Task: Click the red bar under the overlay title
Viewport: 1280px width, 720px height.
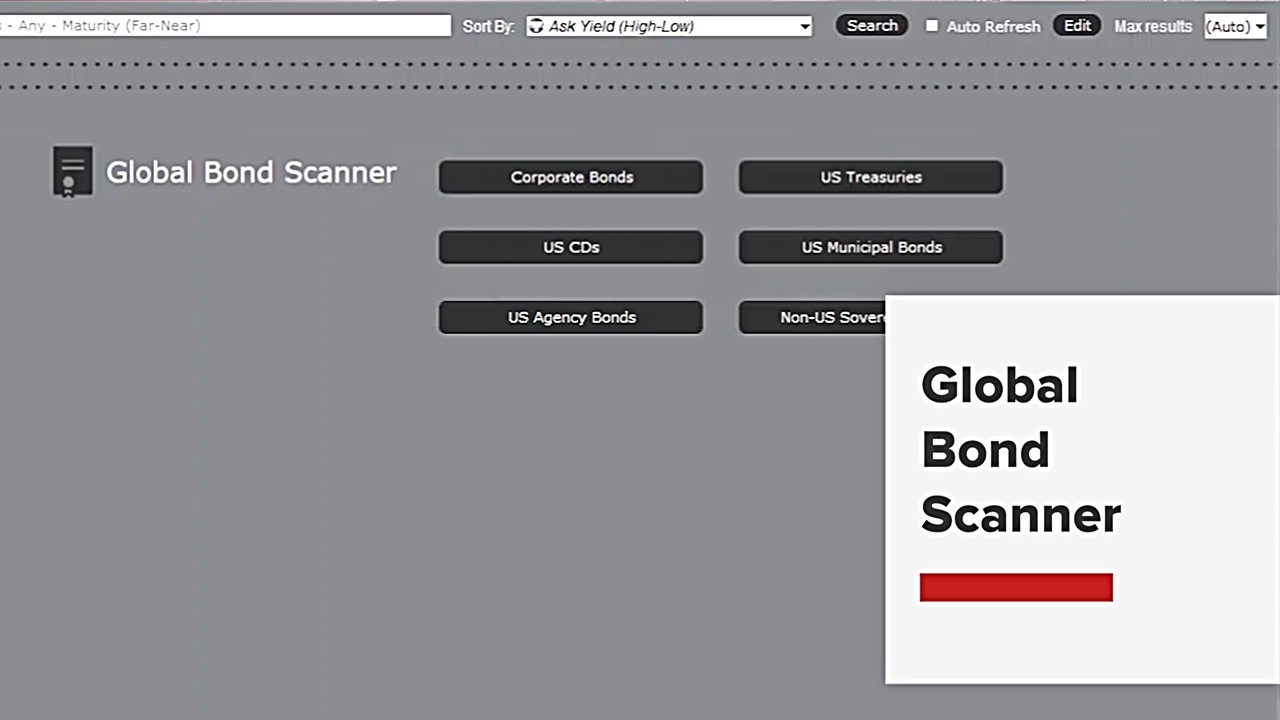Action: point(1016,587)
